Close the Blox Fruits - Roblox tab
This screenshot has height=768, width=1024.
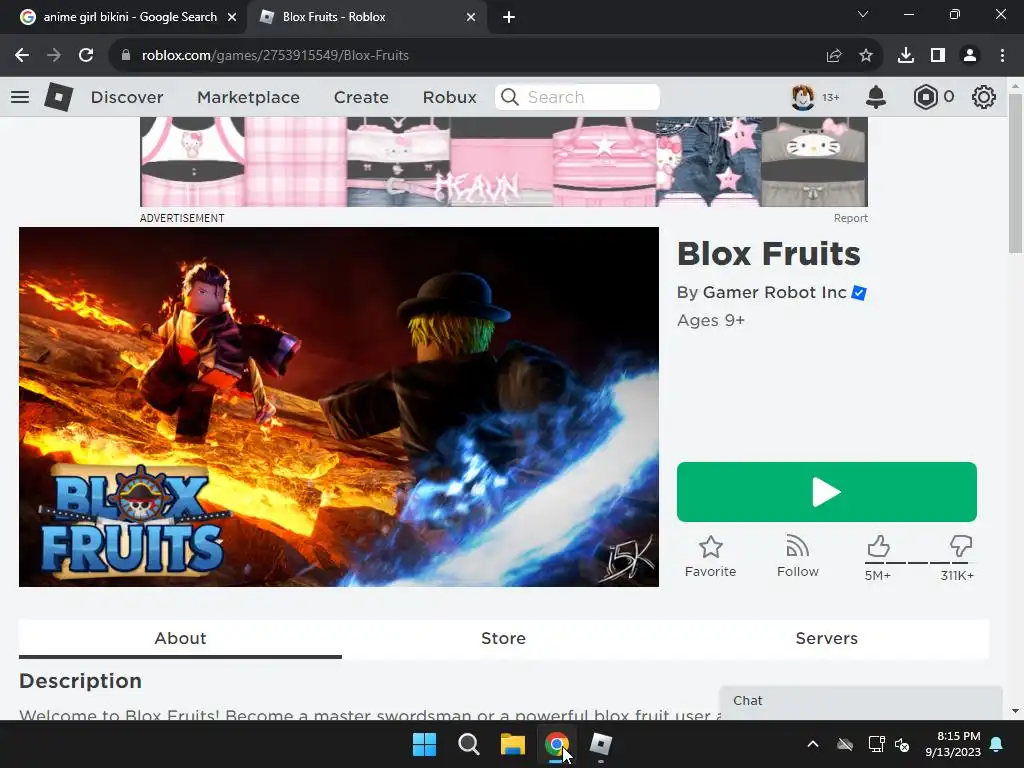(471, 17)
